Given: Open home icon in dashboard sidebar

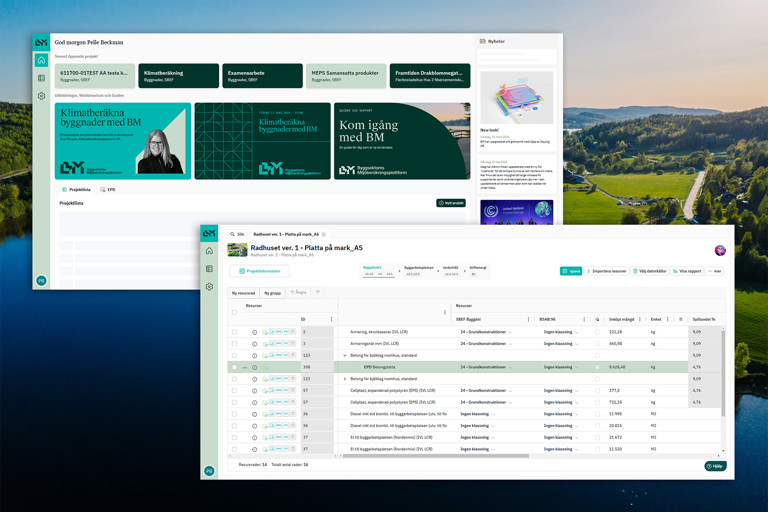Looking at the screenshot, I should coord(41,61).
